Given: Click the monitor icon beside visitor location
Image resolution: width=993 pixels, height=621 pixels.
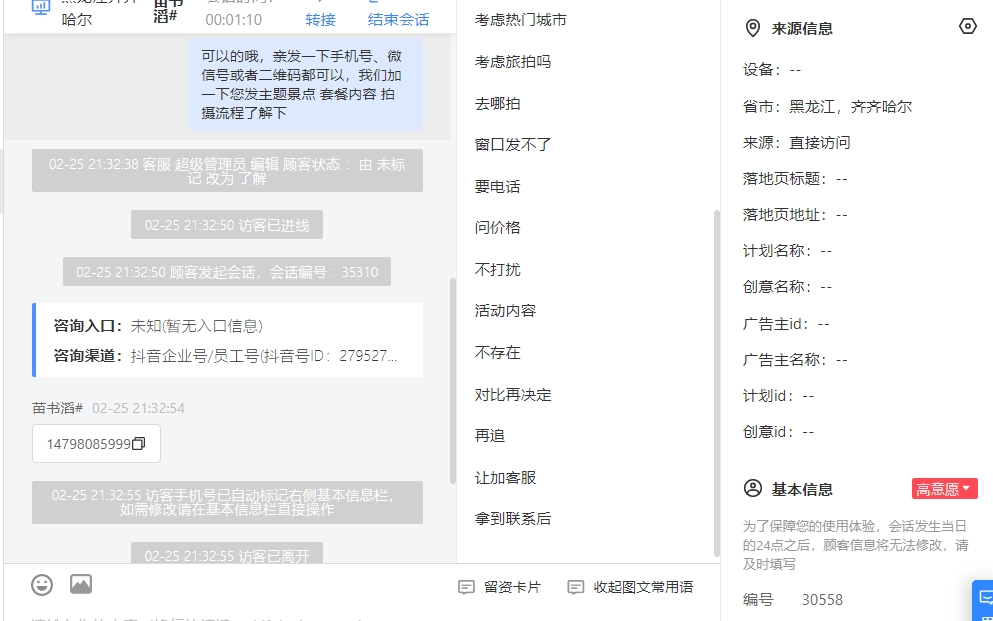Looking at the screenshot, I should [41, 8].
